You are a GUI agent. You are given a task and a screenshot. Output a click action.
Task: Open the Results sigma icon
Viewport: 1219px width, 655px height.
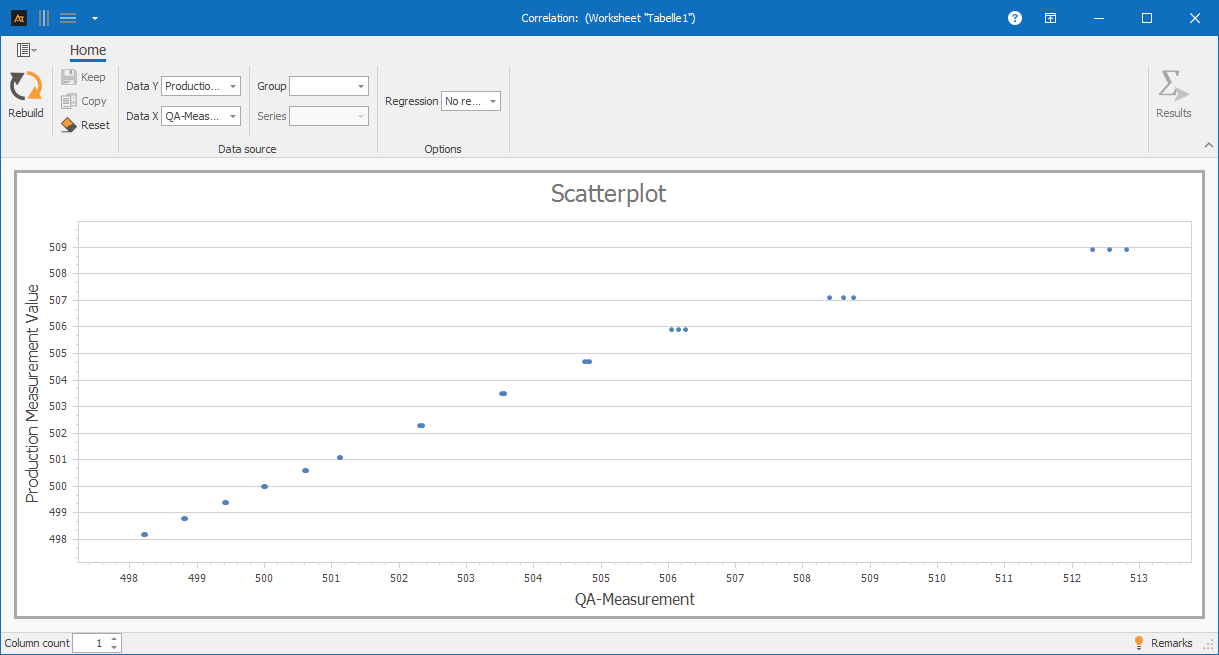coord(1173,87)
